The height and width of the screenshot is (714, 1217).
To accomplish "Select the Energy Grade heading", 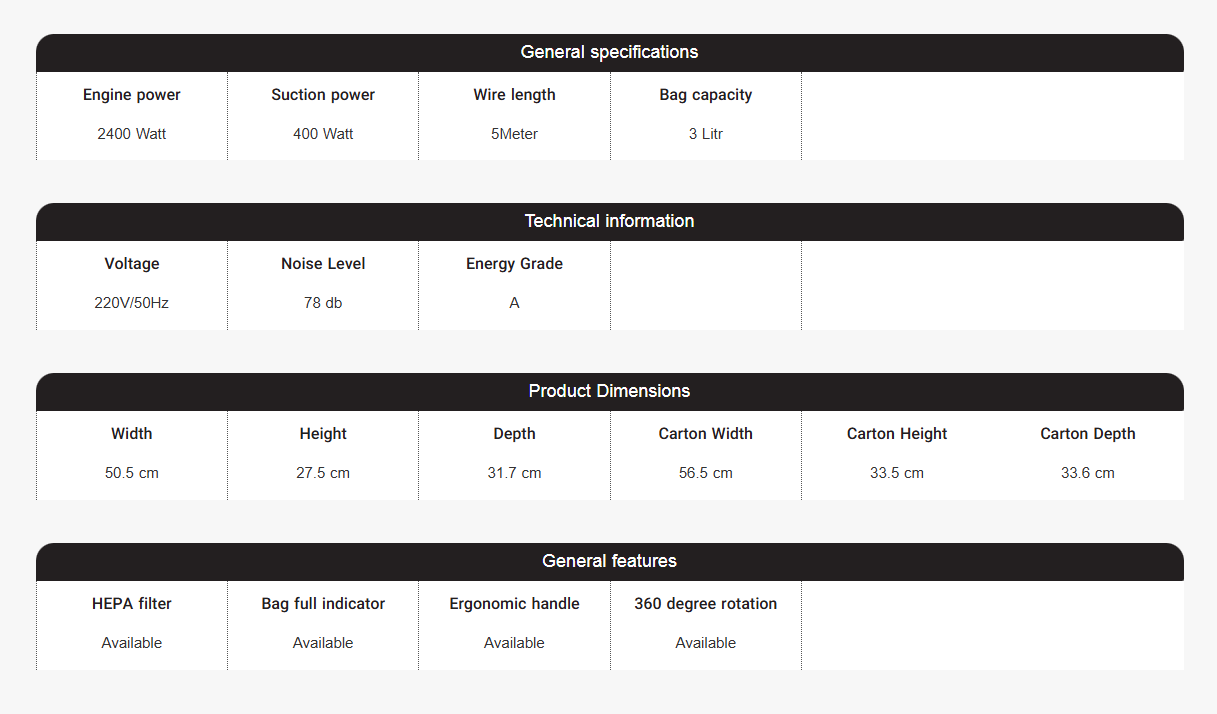I will click(x=514, y=264).
